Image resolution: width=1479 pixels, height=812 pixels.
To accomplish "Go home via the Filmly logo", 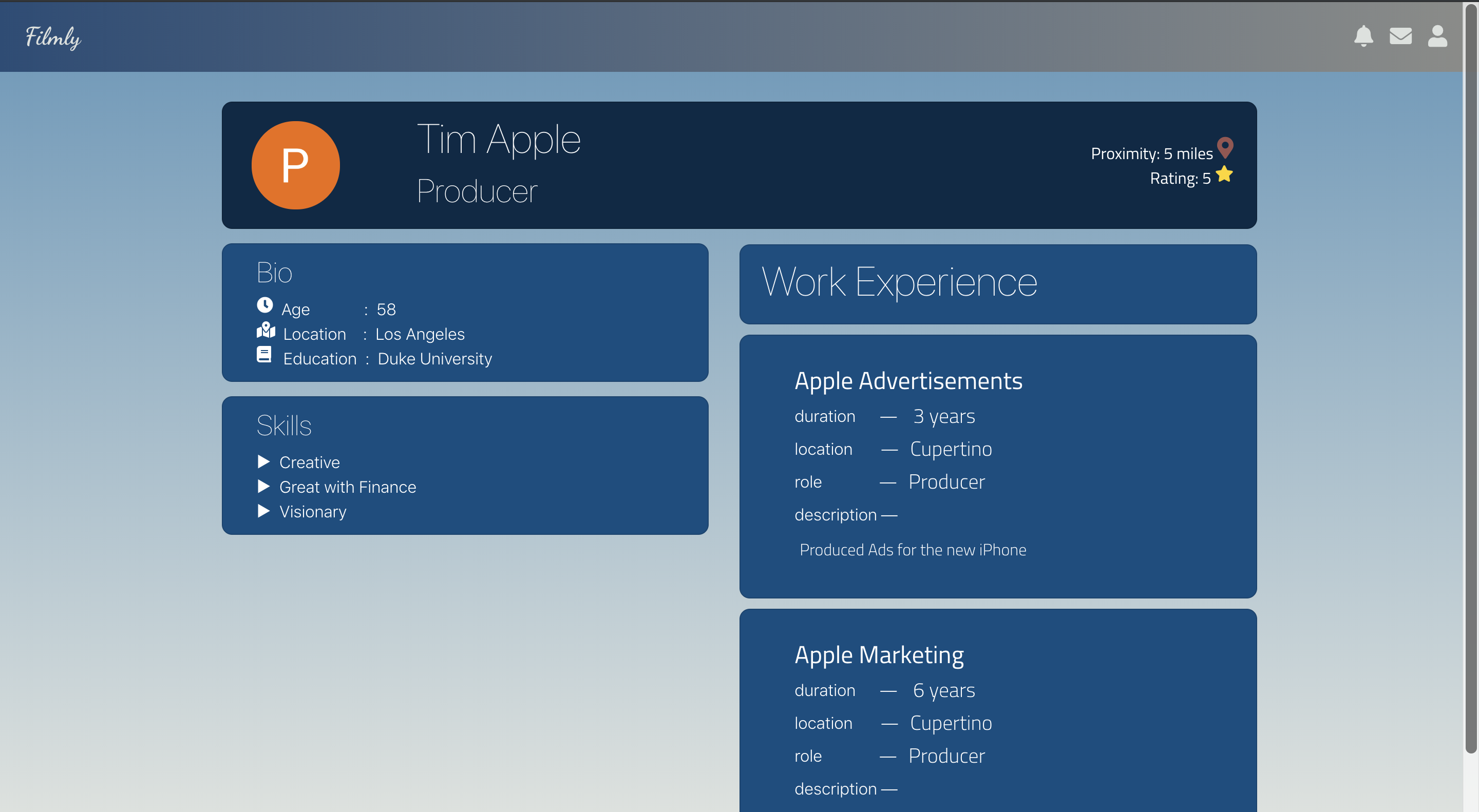I will click(53, 37).
